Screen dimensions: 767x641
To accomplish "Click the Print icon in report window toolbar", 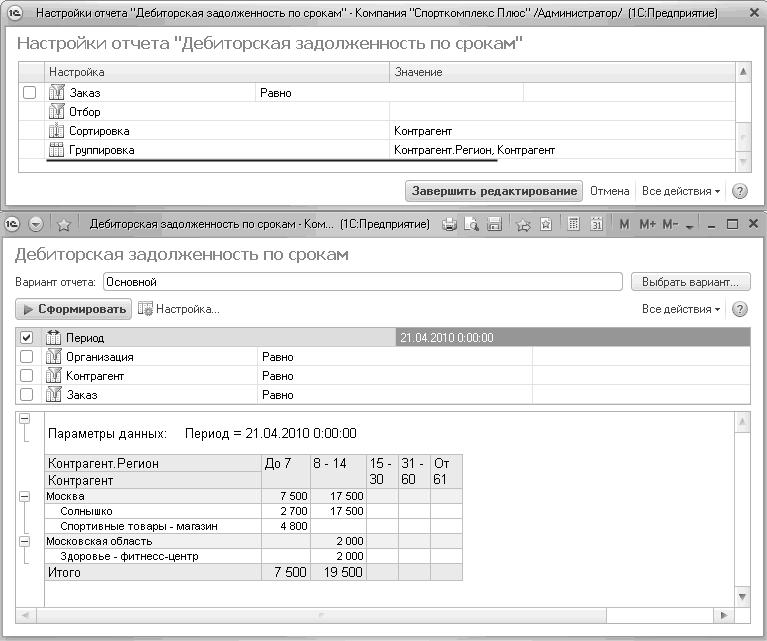I will tap(449, 225).
